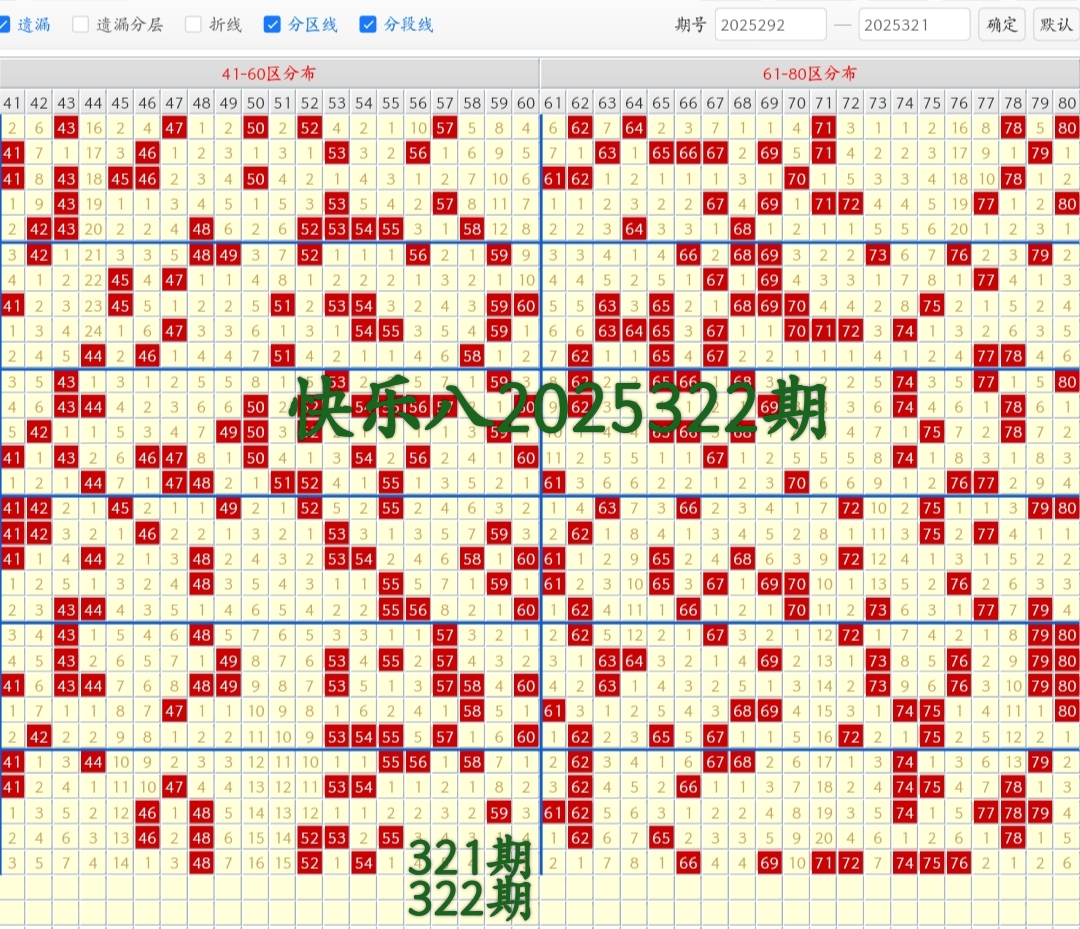
Task: Click column header 41
Action: point(12,103)
